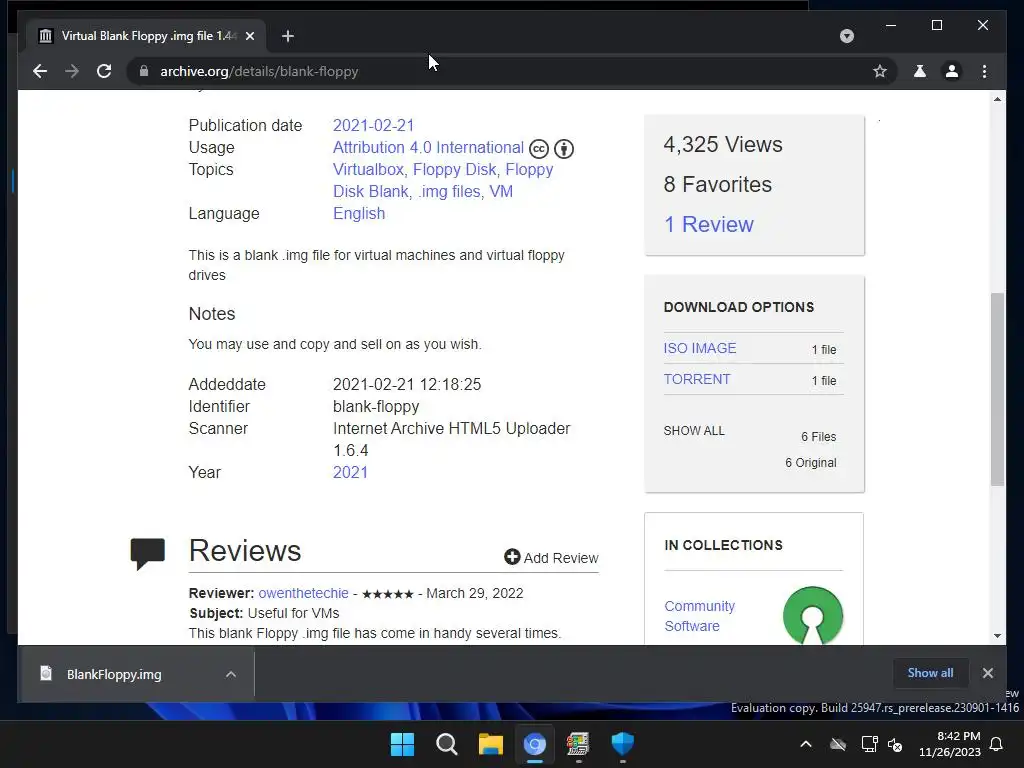Click the 4,325 Views text
This screenshot has width=1024, height=768.
pos(723,144)
